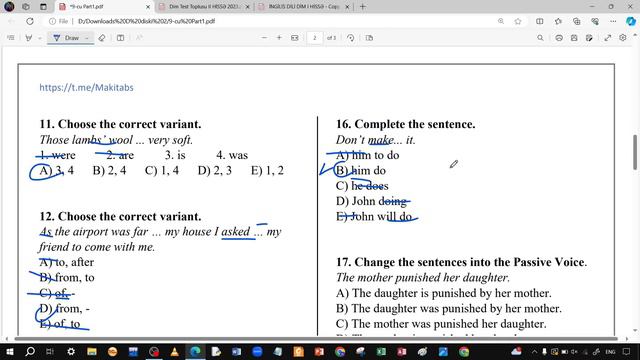Search within the PDF document
This screenshot has width=640, height=360.
tap(540, 38)
